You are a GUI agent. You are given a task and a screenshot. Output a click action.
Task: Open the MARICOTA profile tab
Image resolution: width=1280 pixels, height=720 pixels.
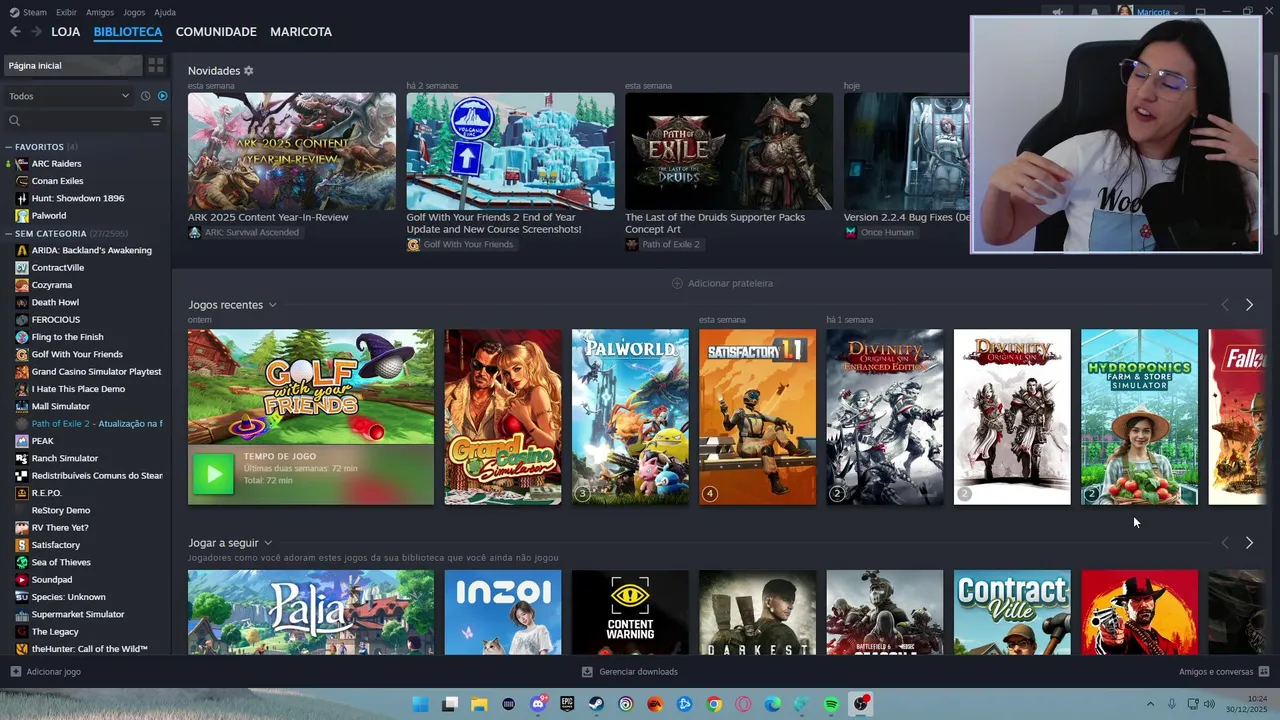click(x=301, y=32)
